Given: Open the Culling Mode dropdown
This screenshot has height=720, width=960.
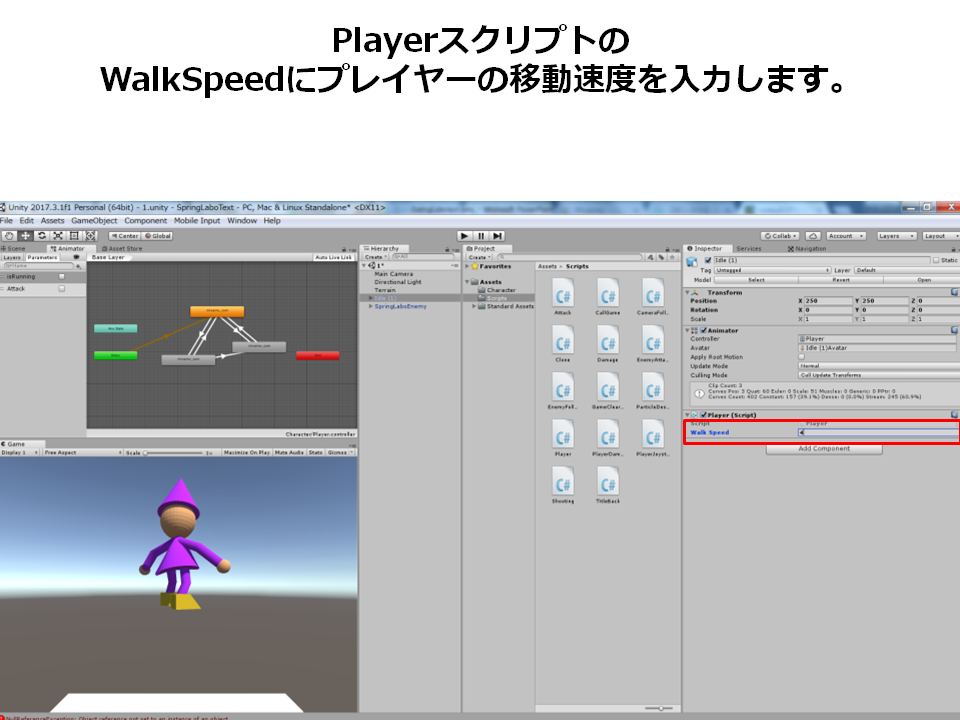Looking at the screenshot, I should (x=879, y=375).
